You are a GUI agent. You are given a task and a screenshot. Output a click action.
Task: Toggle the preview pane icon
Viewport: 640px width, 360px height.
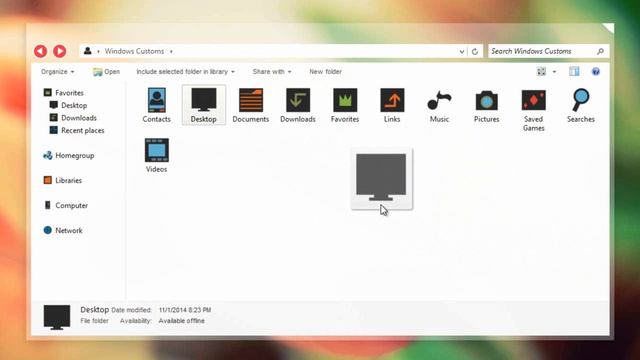pos(574,71)
